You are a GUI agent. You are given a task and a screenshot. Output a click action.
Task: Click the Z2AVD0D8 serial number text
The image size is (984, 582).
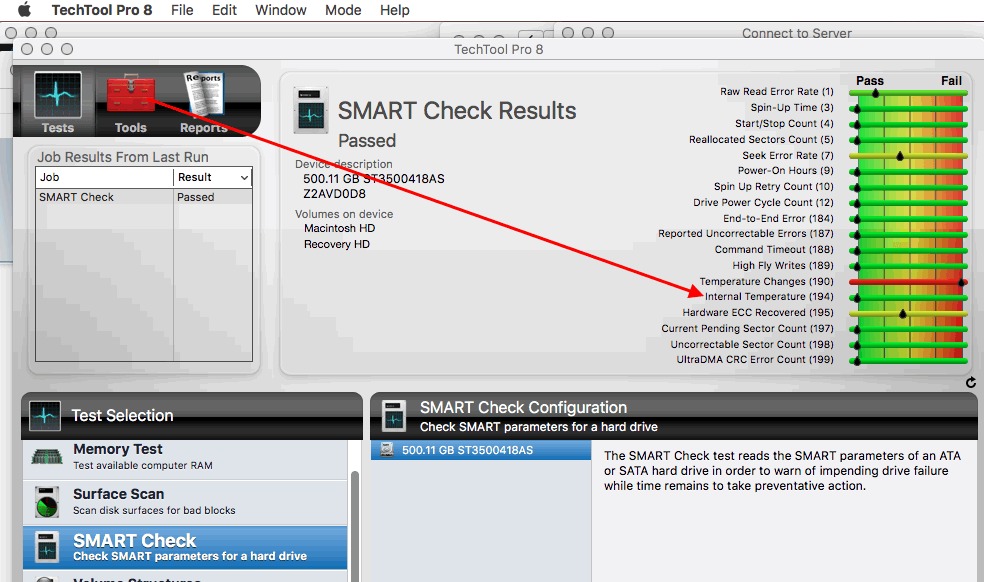click(334, 194)
